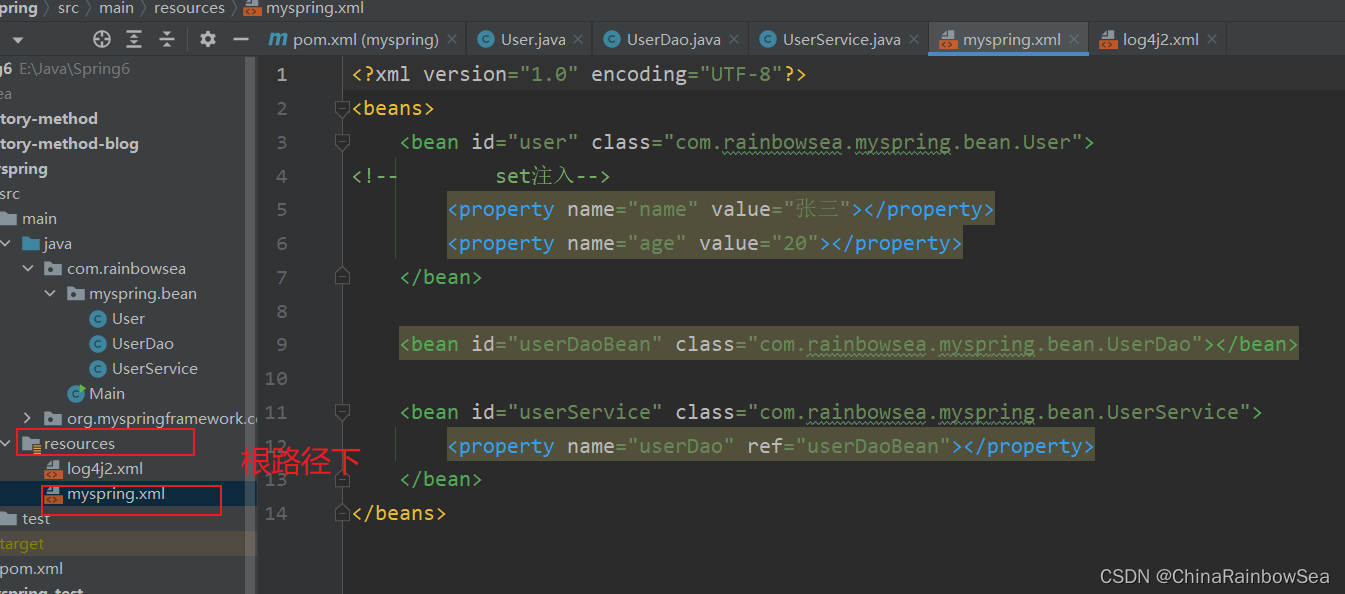Click the User class icon in tree
The height and width of the screenshot is (594, 1345).
tap(98, 318)
